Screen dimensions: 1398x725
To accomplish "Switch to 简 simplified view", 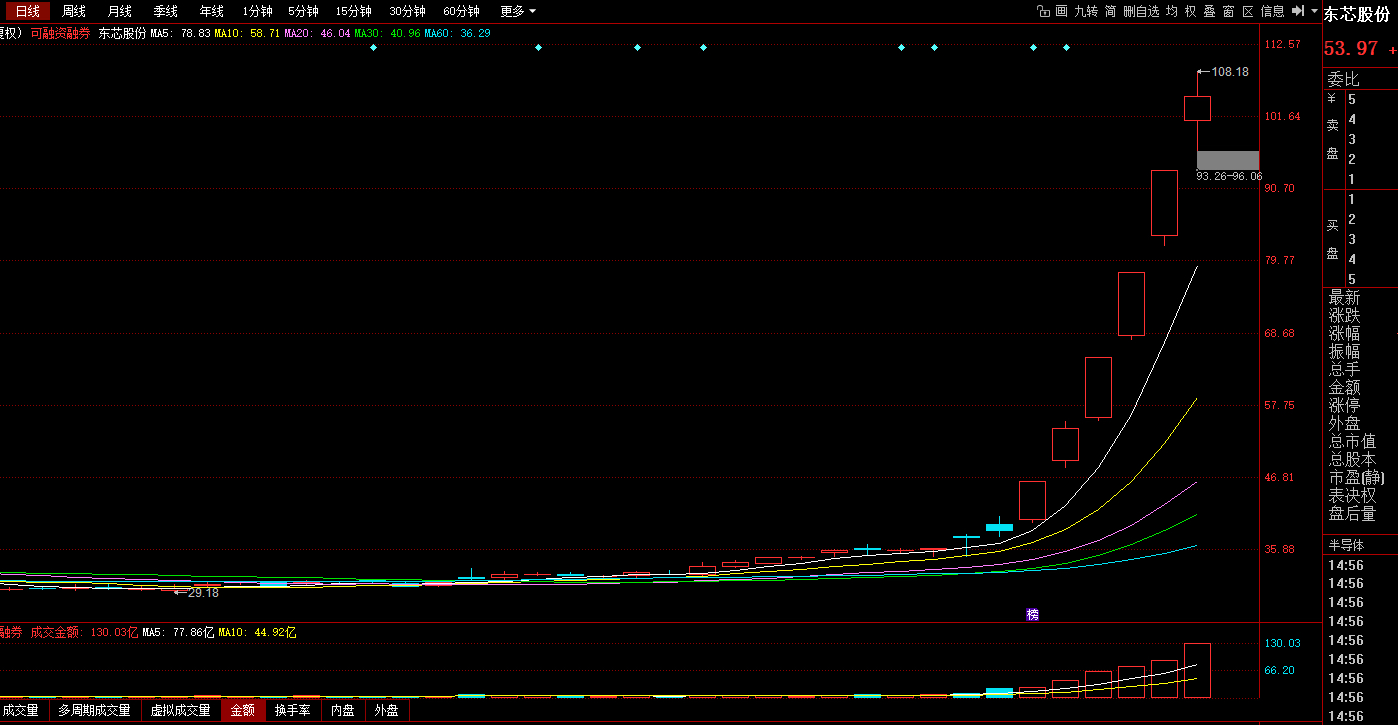I will (1110, 11).
